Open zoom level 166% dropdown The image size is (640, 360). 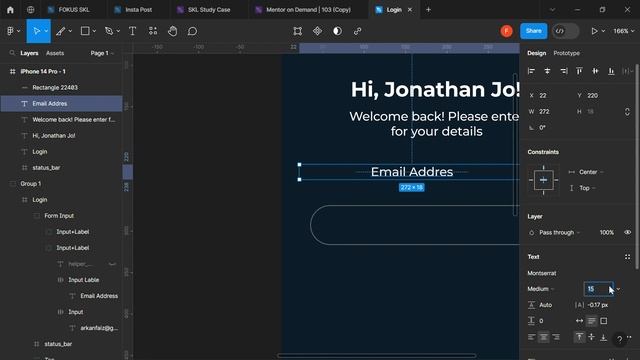coord(624,31)
